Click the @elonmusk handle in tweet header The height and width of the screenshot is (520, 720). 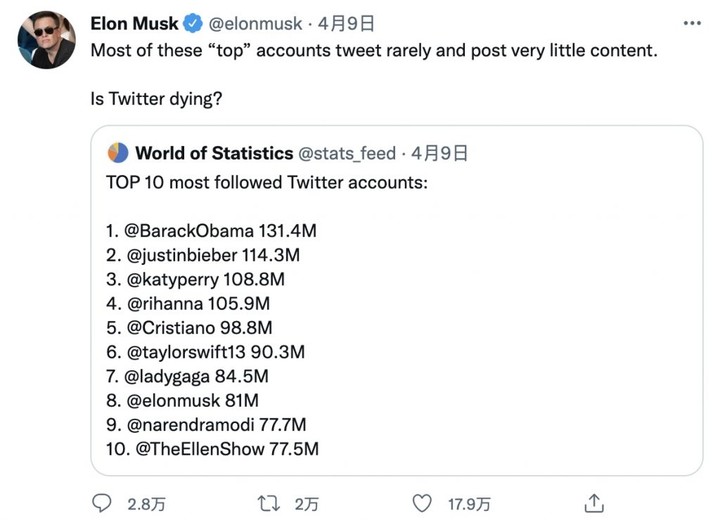pyautogui.click(x=256, y=23)
